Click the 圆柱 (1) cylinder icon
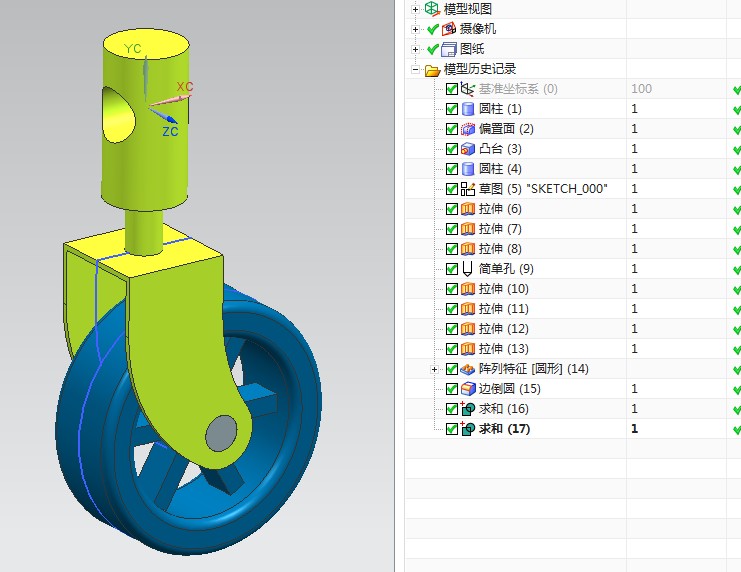741x572 pixels. [x=467, y=109]
